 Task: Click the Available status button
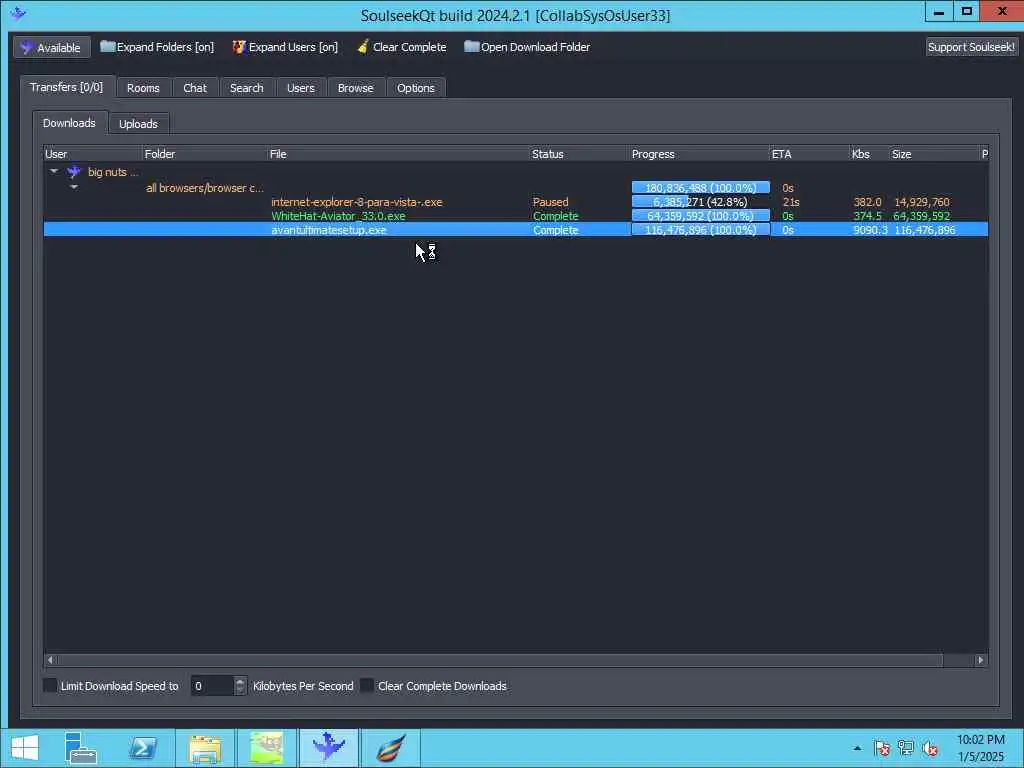[x=52, y=47]
